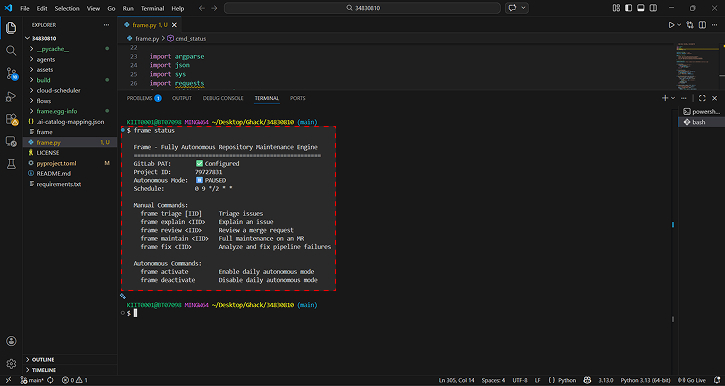Switch to the DEBUG CONSOLE tab

click(223, 98)
